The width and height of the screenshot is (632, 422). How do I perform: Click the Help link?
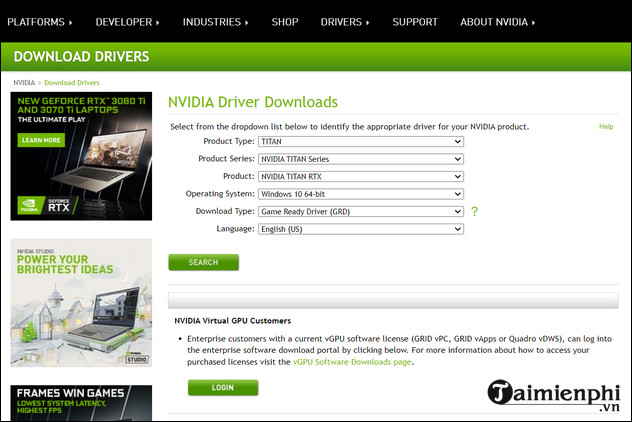point(606,127)
